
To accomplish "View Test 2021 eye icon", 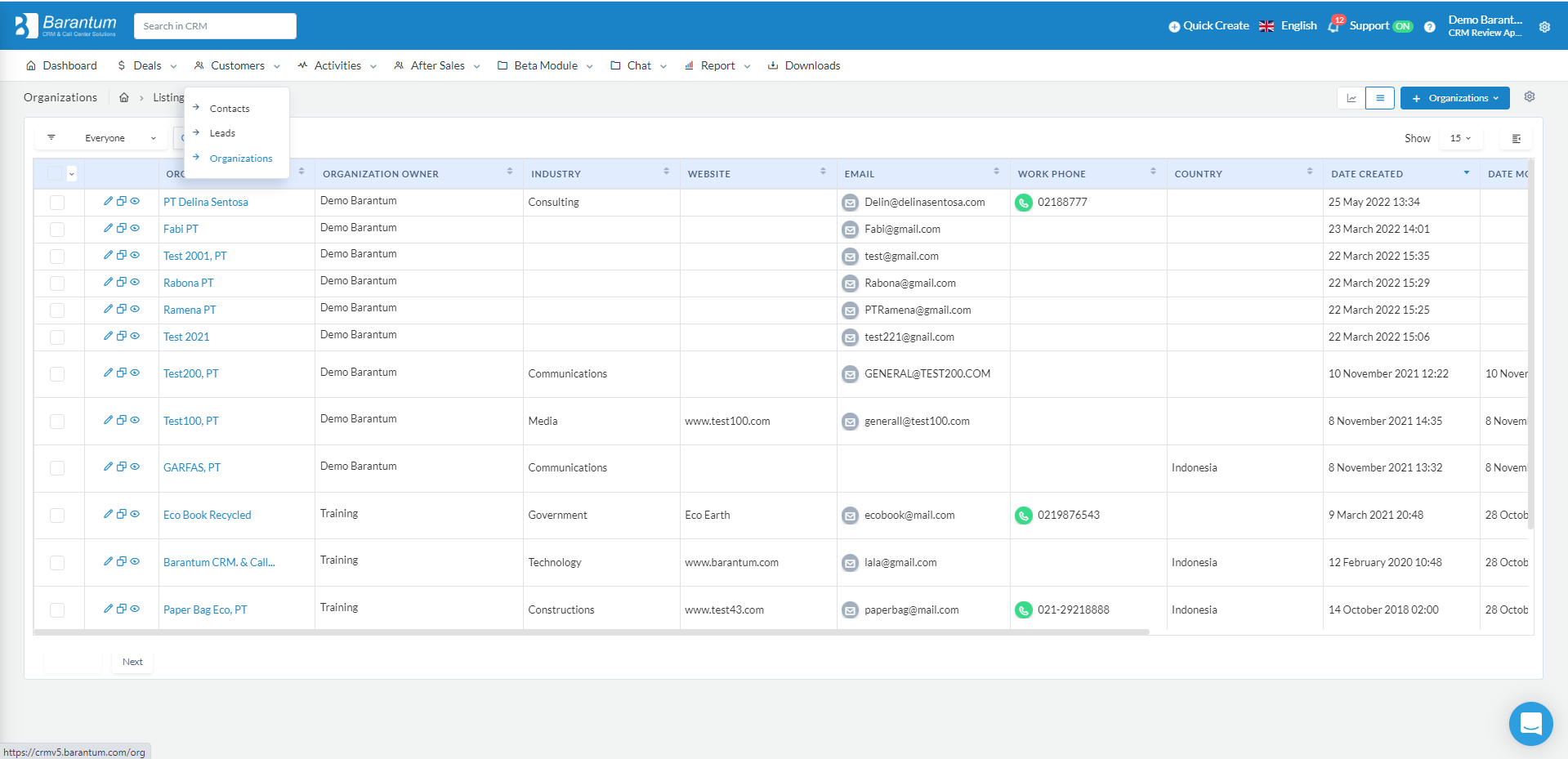I will coord(136,336).
